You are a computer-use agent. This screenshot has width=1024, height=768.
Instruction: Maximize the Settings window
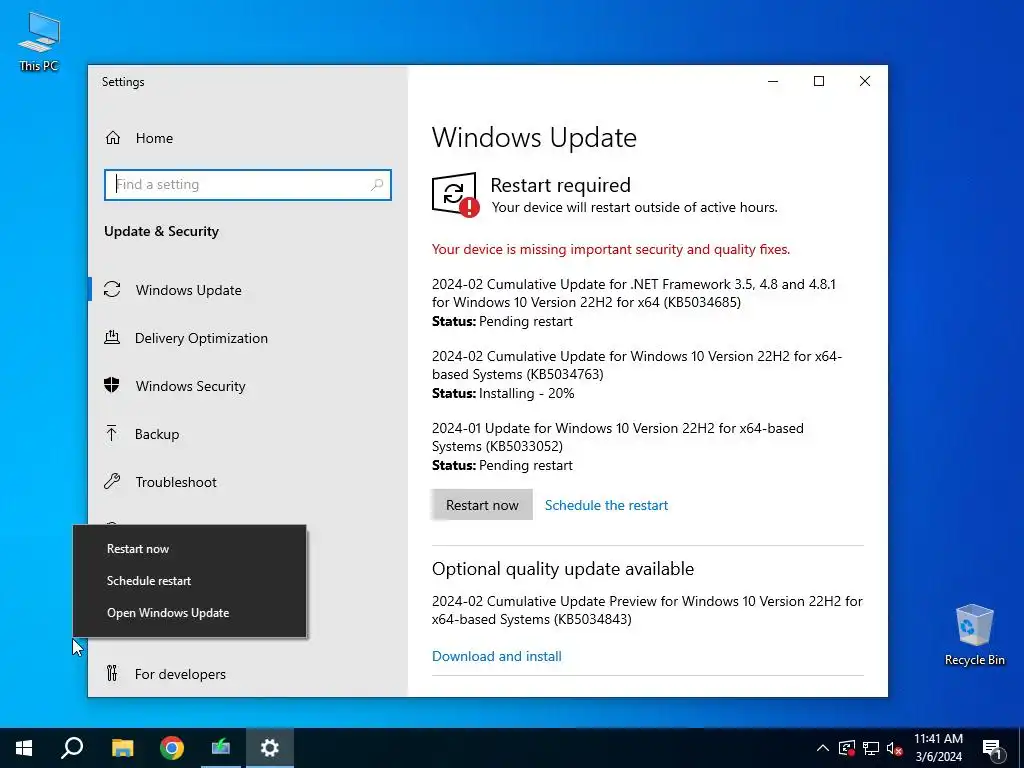818,81
